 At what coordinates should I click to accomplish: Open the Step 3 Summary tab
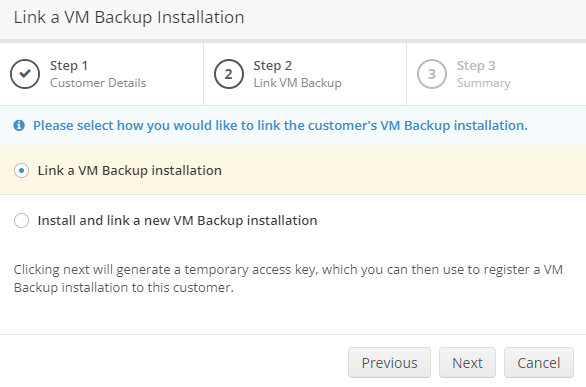click(496, 74)
